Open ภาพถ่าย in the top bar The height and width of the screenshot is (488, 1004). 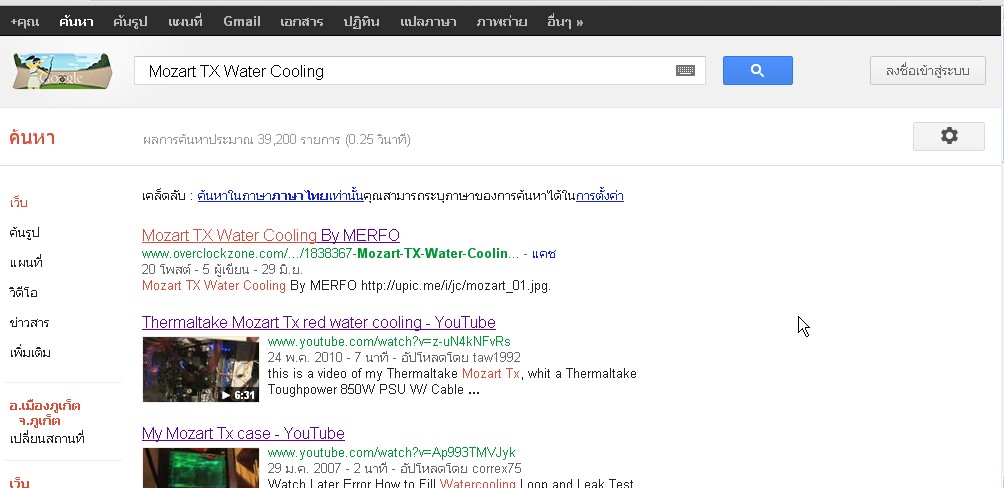(x=501, y=22)
